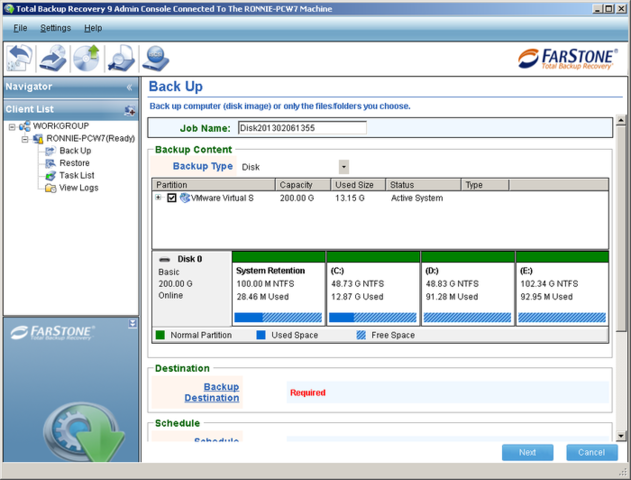
Task: Select Back Up in the client tree
Action: [75, 151]
